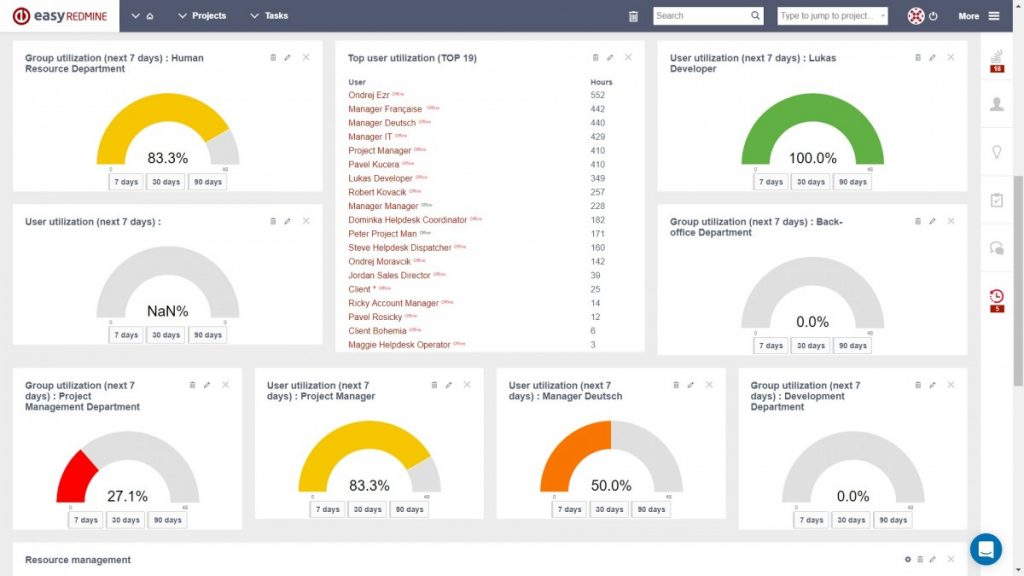Viewport: 1024px width, 576px height.
Task: Switch Lukas Developer utilization to 90 days
Action: tap(852, 182)
